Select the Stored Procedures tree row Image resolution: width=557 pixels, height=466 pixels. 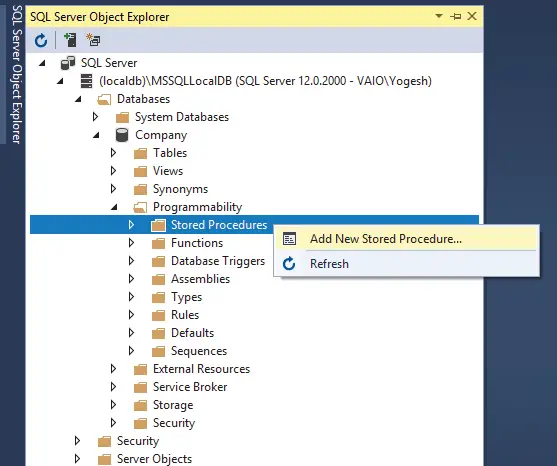[x=254, y=224]
